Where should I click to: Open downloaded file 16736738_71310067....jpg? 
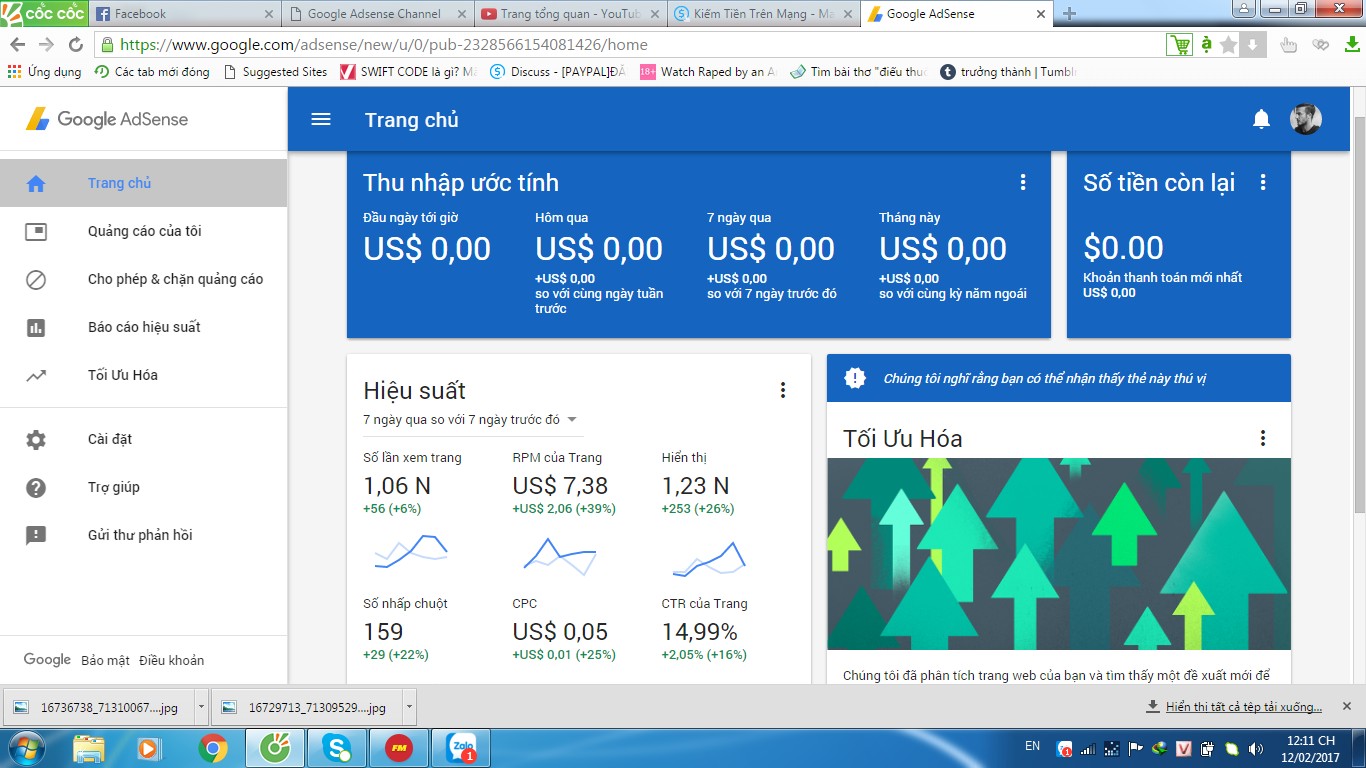[98, 707]
